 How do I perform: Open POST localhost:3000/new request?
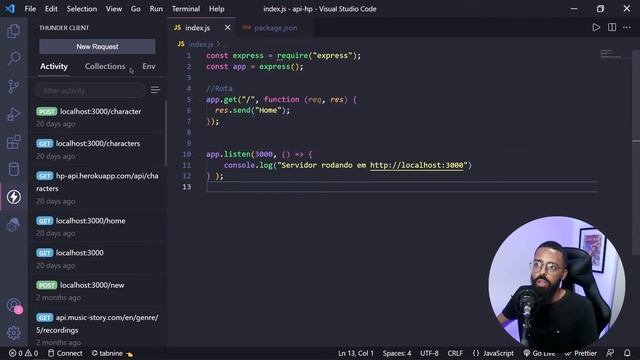(97, 291)
